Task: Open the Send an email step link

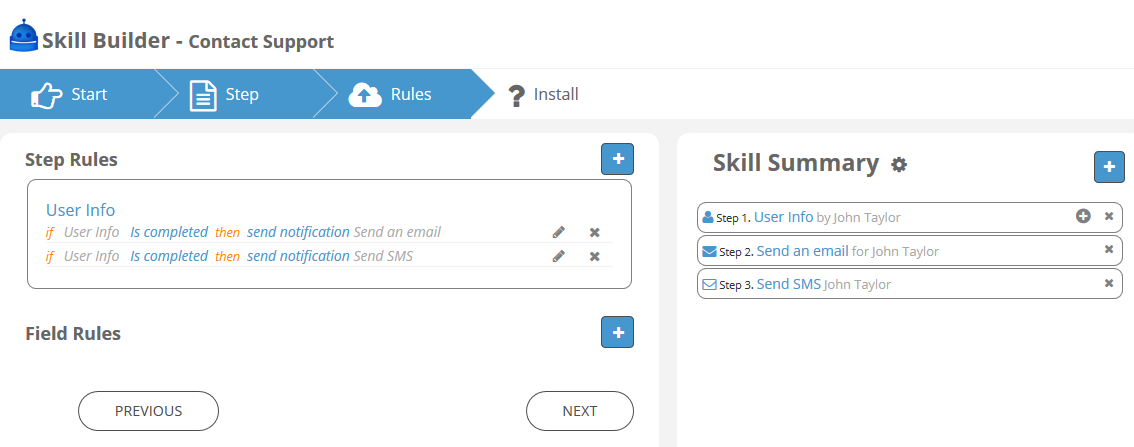Action: (x=803, y=251)
